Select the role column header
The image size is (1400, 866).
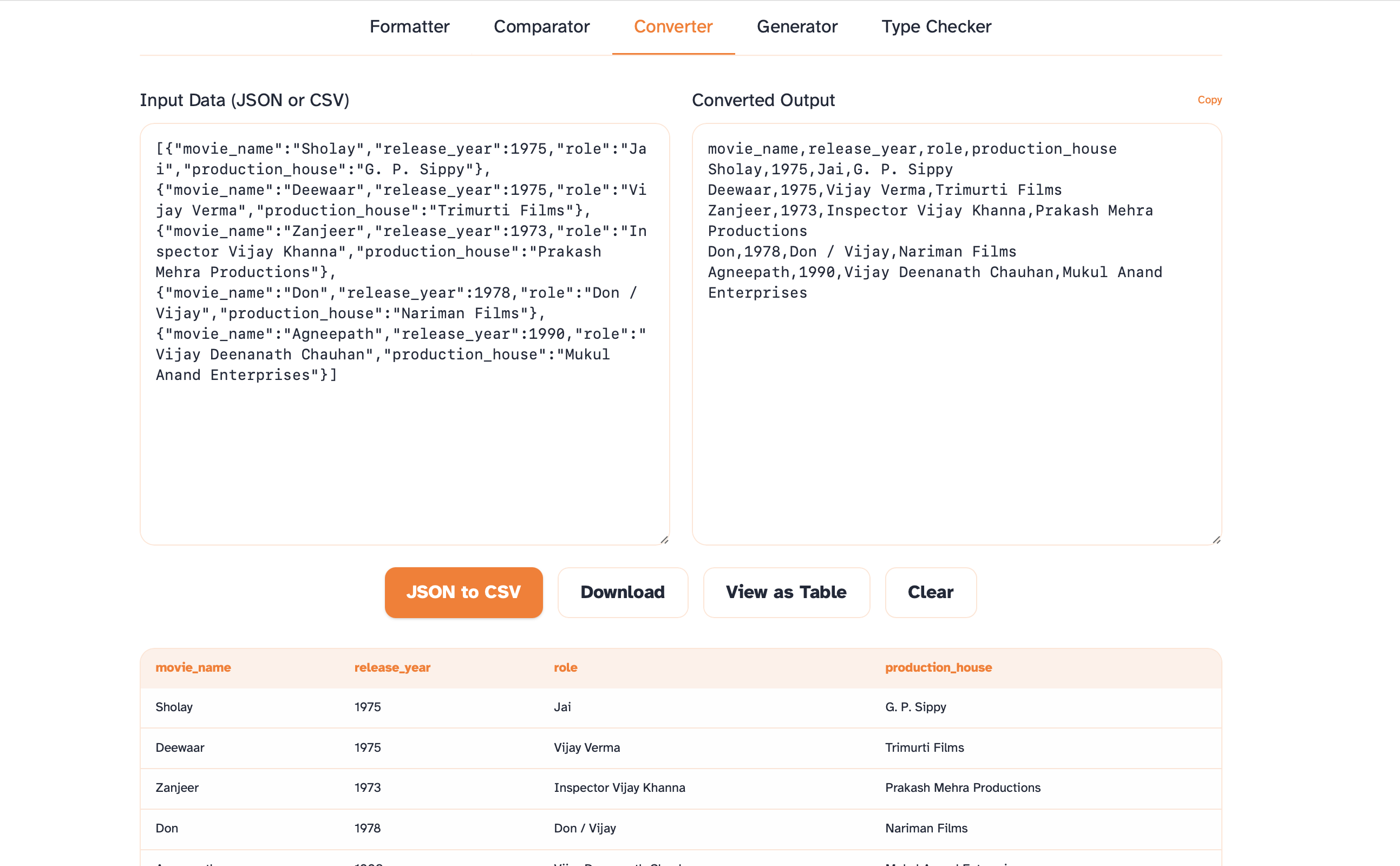565,667
